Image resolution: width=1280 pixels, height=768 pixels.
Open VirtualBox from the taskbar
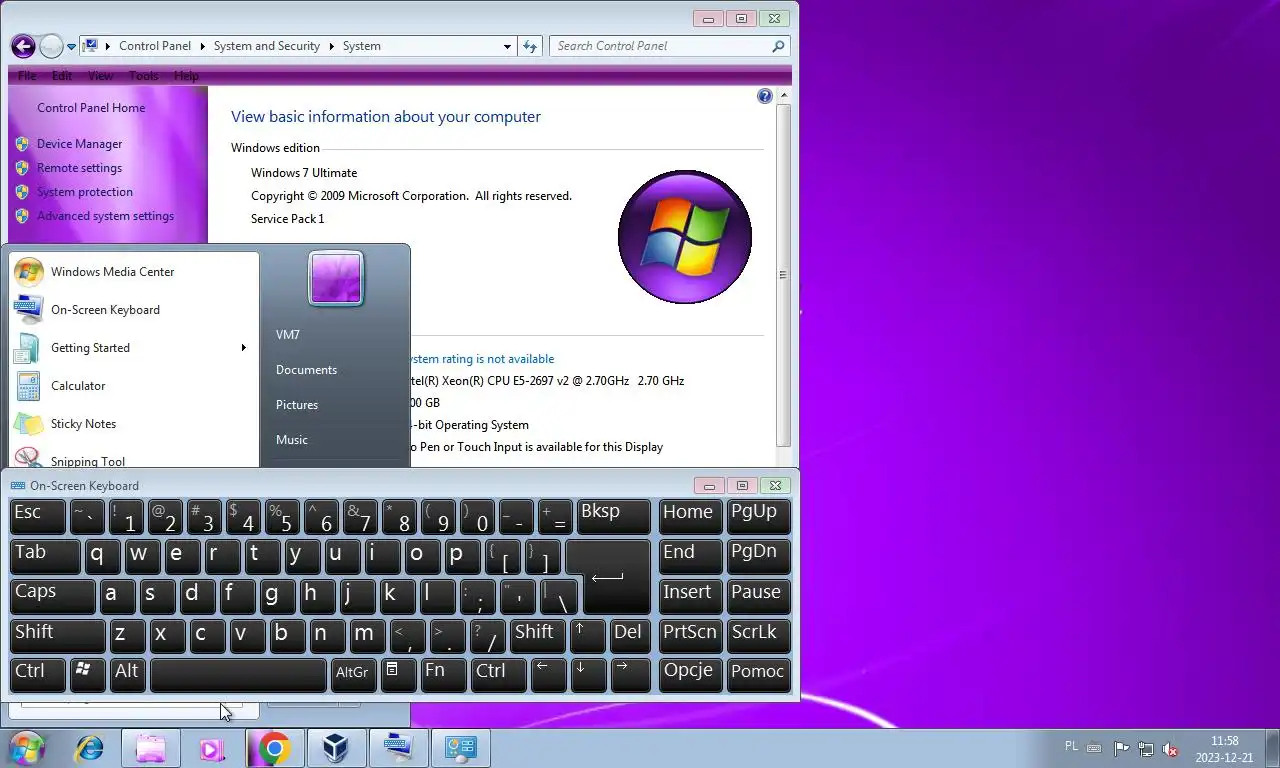(x=336, y=748)
